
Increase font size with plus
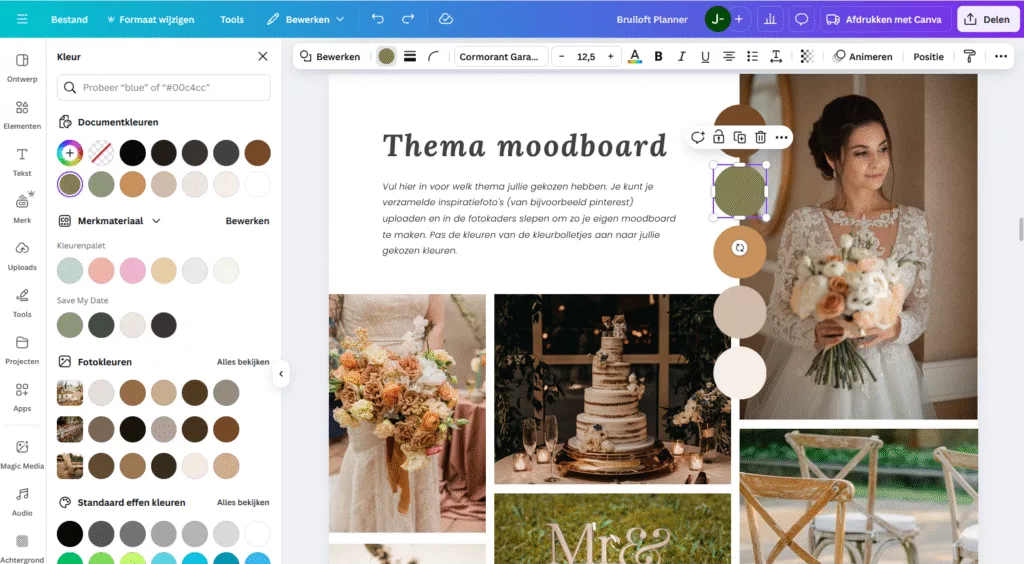click(611, 57)
